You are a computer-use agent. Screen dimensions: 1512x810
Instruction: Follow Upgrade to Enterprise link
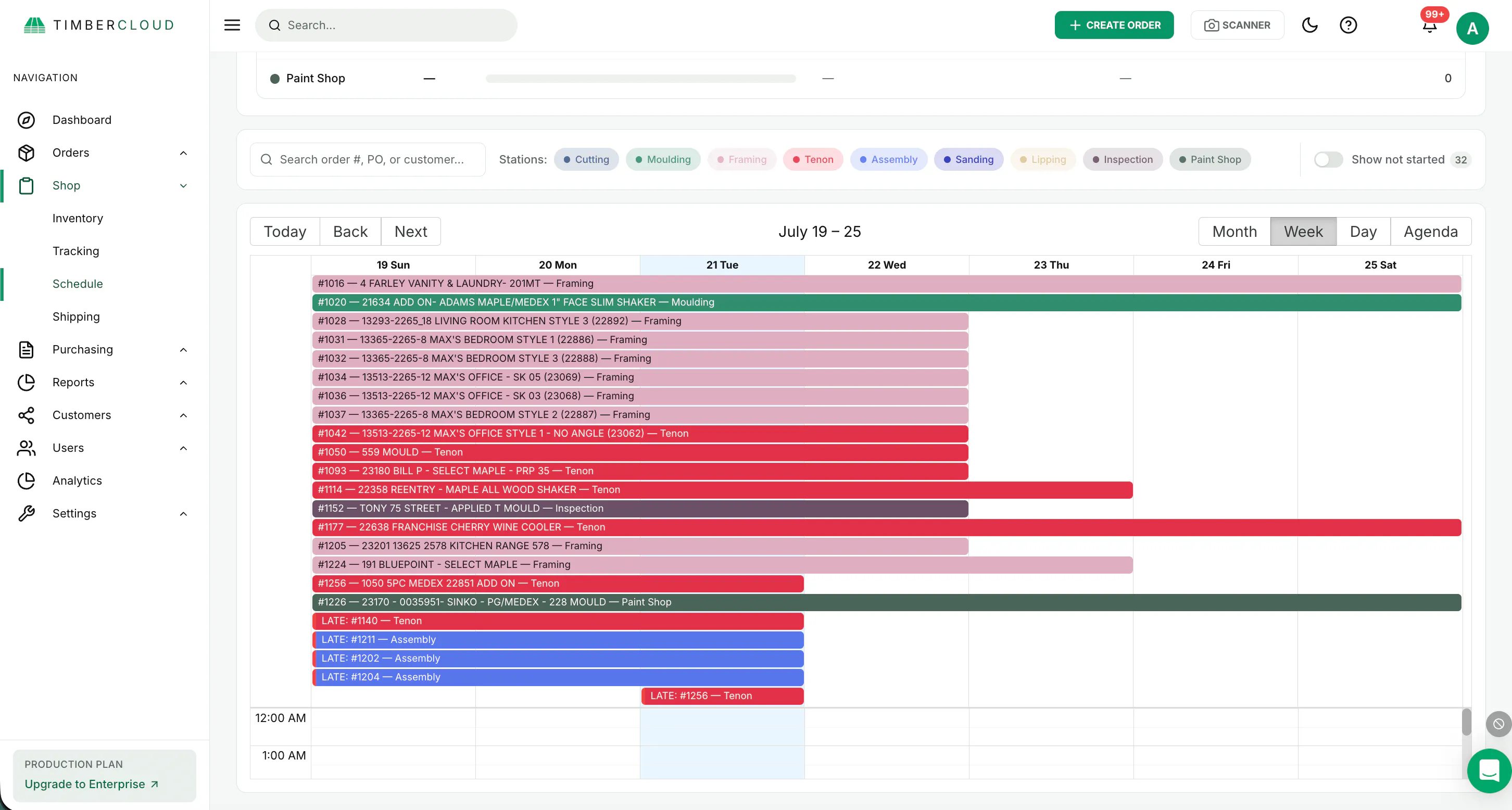click(x=92, y=784)
